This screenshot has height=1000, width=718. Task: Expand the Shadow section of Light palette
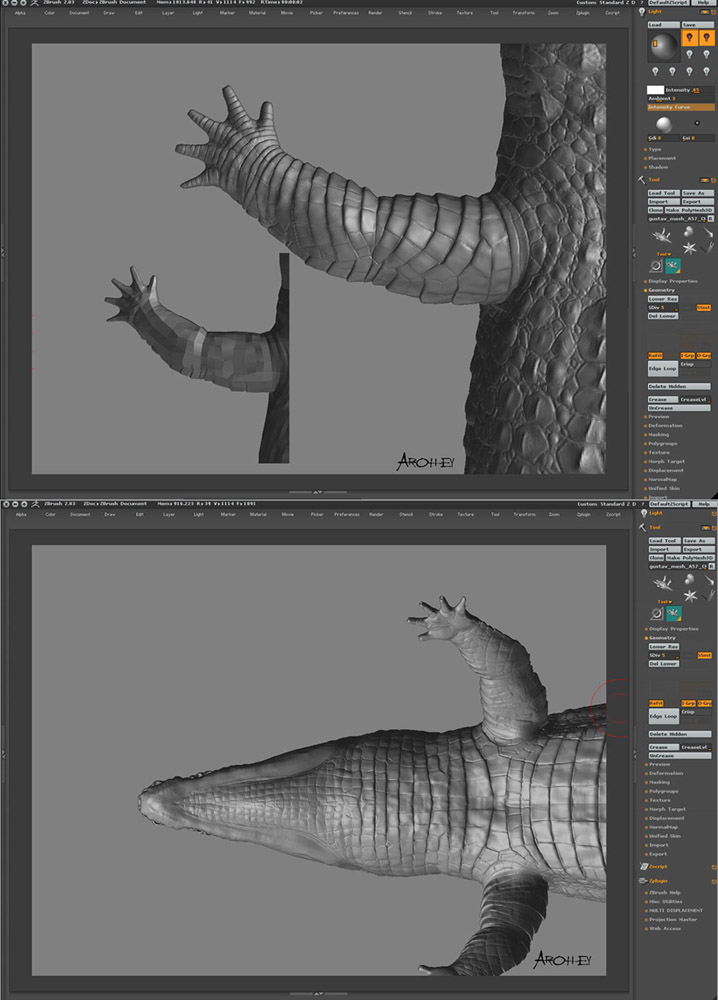(x=657, y=167)
